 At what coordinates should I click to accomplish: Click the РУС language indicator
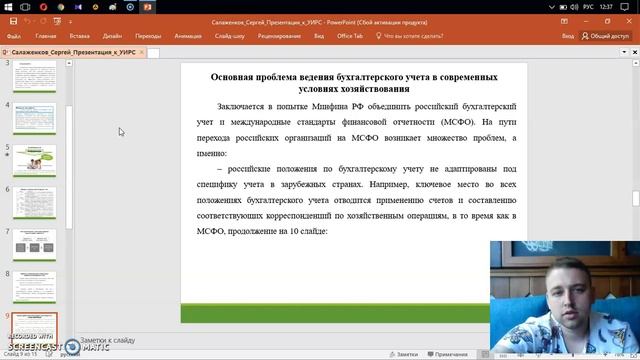click(x=588, y=7)
